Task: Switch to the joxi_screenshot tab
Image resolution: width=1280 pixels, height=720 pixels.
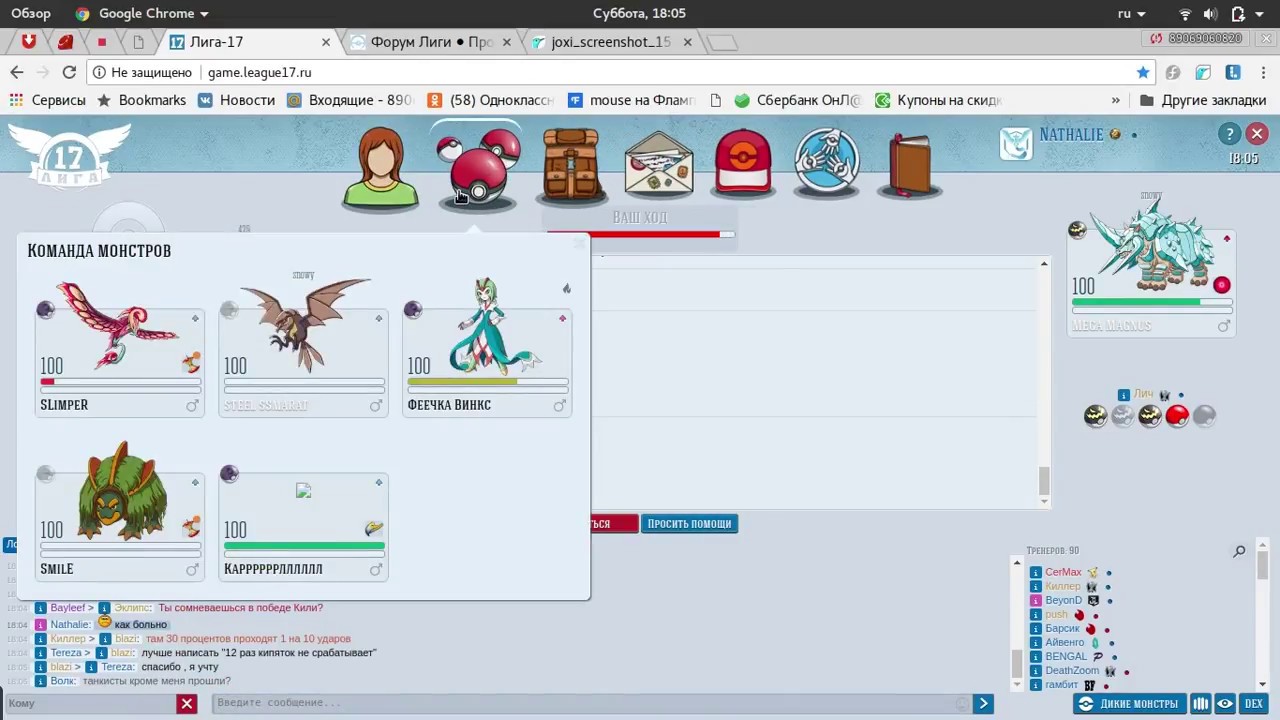Action: pos(611,42)
